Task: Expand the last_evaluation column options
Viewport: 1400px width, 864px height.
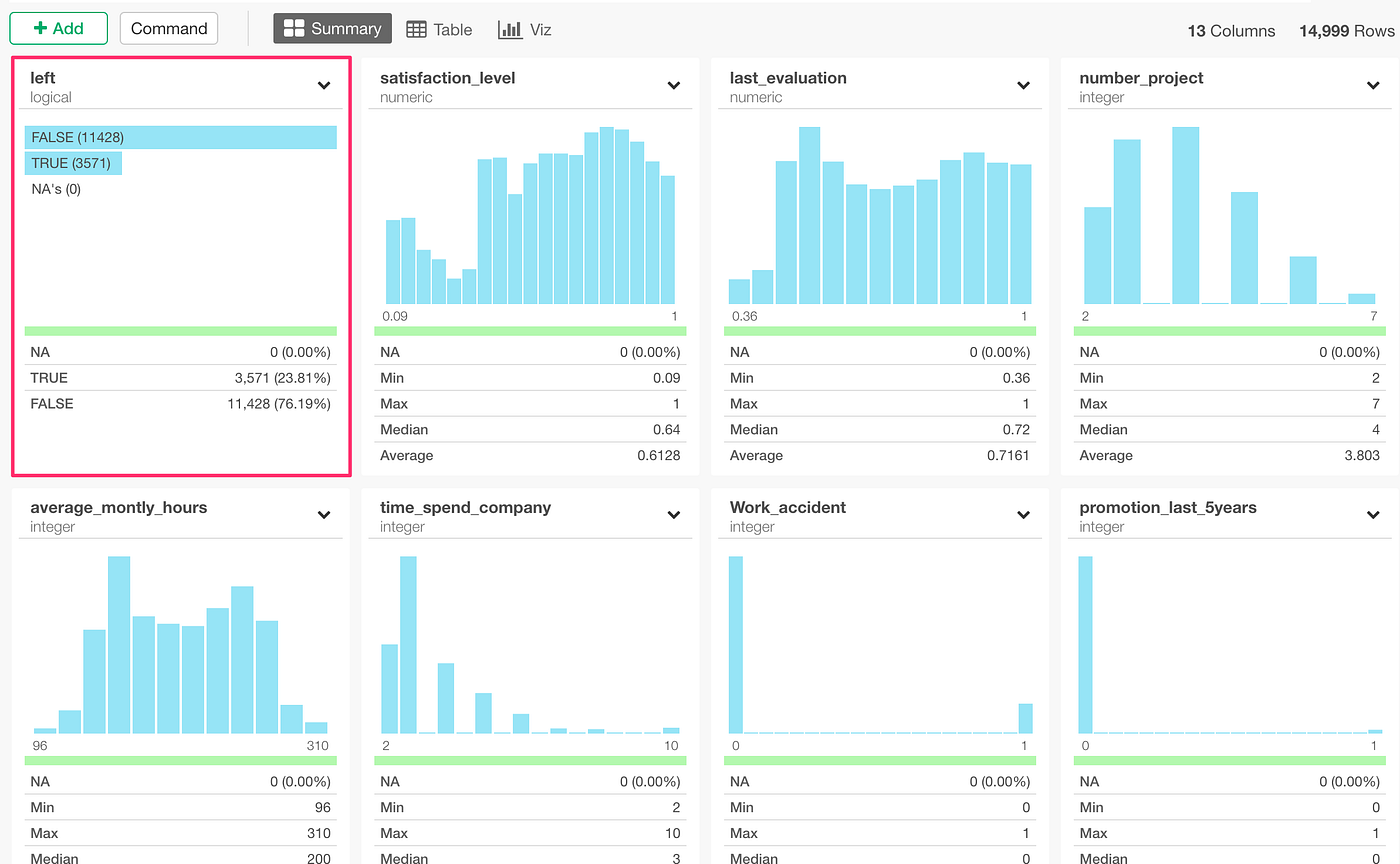Action: pos(1023,85)
